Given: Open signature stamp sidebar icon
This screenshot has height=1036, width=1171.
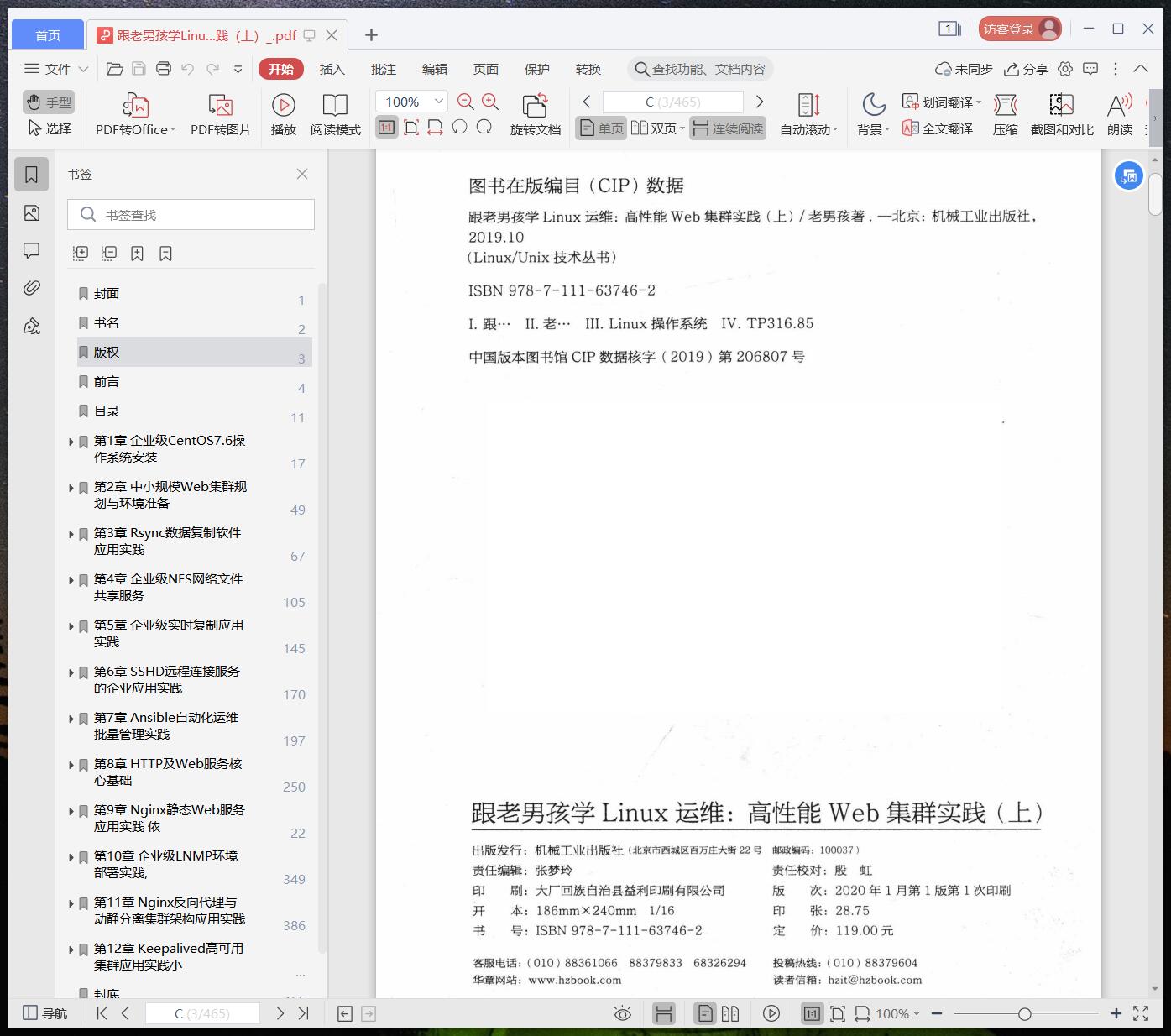Looking at the screenshot, I should tap(32, 326).
